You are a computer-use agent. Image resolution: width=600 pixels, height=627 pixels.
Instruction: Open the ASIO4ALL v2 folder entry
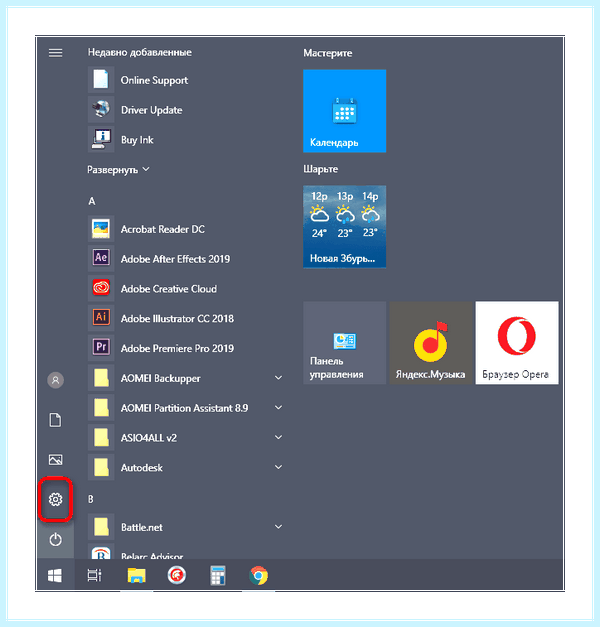[x=185, y=438]
